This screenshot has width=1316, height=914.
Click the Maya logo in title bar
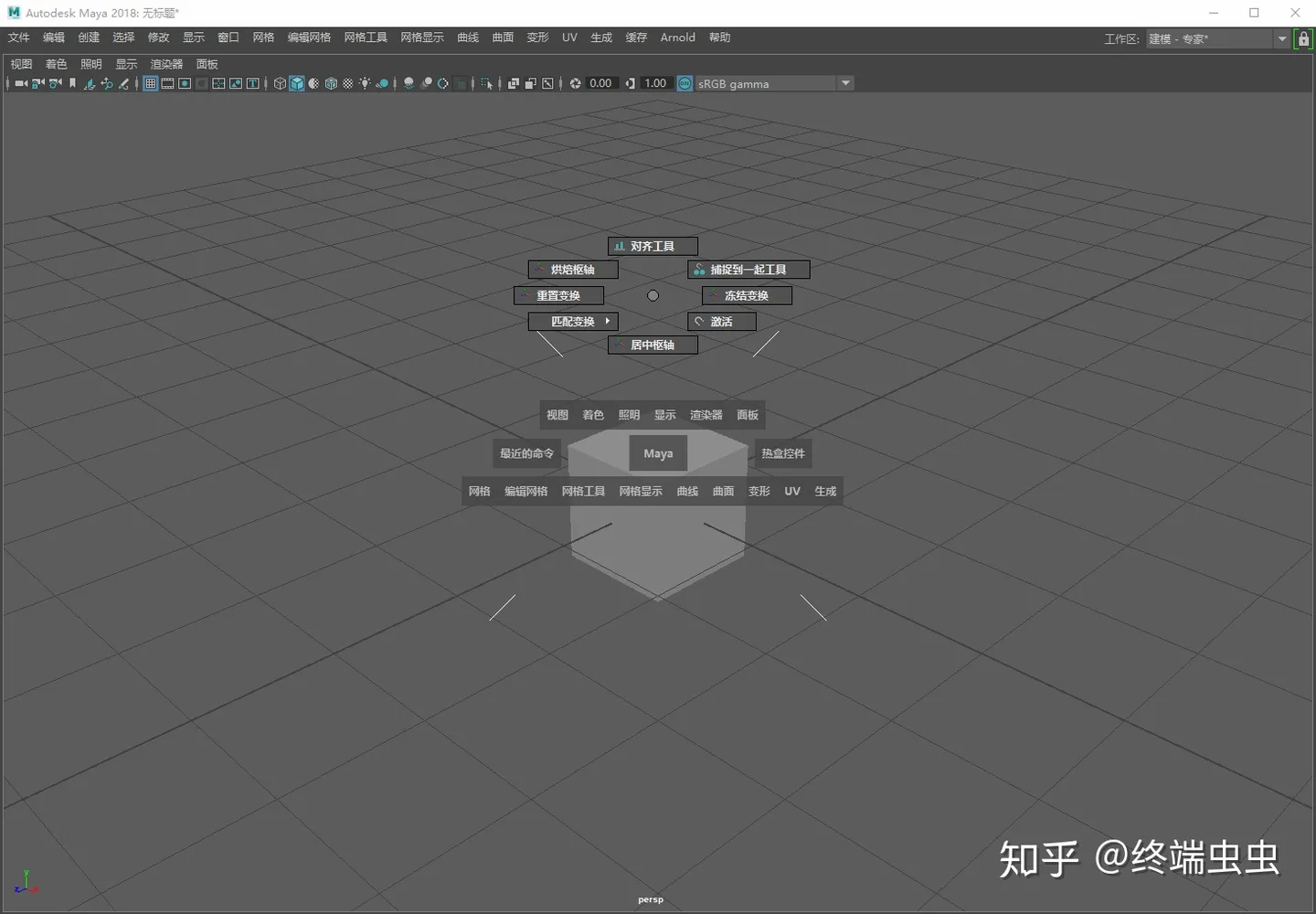(x=13, y=13)
